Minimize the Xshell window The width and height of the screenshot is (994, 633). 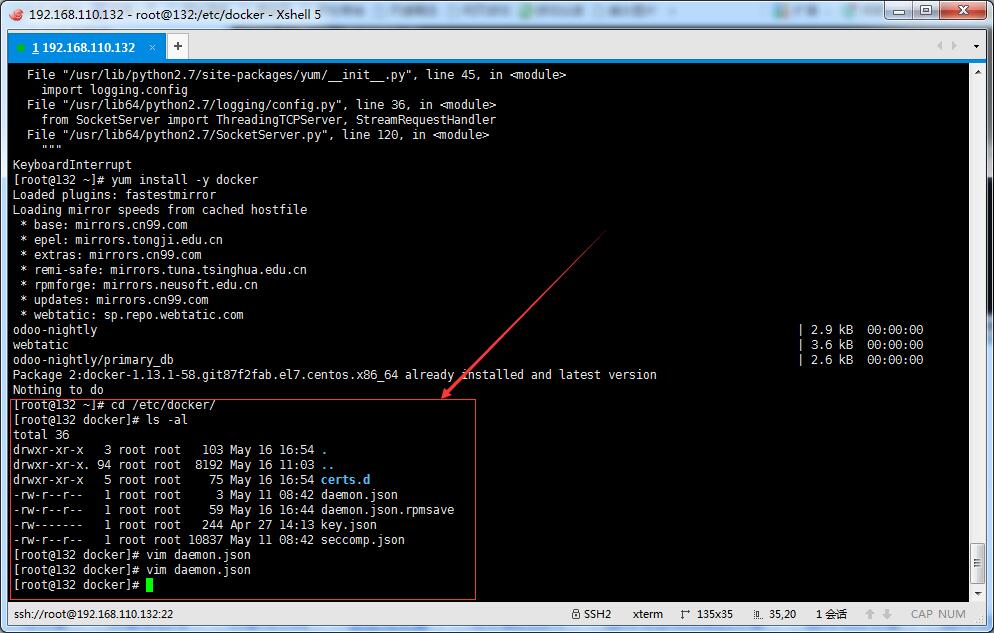tap(899, 11)
